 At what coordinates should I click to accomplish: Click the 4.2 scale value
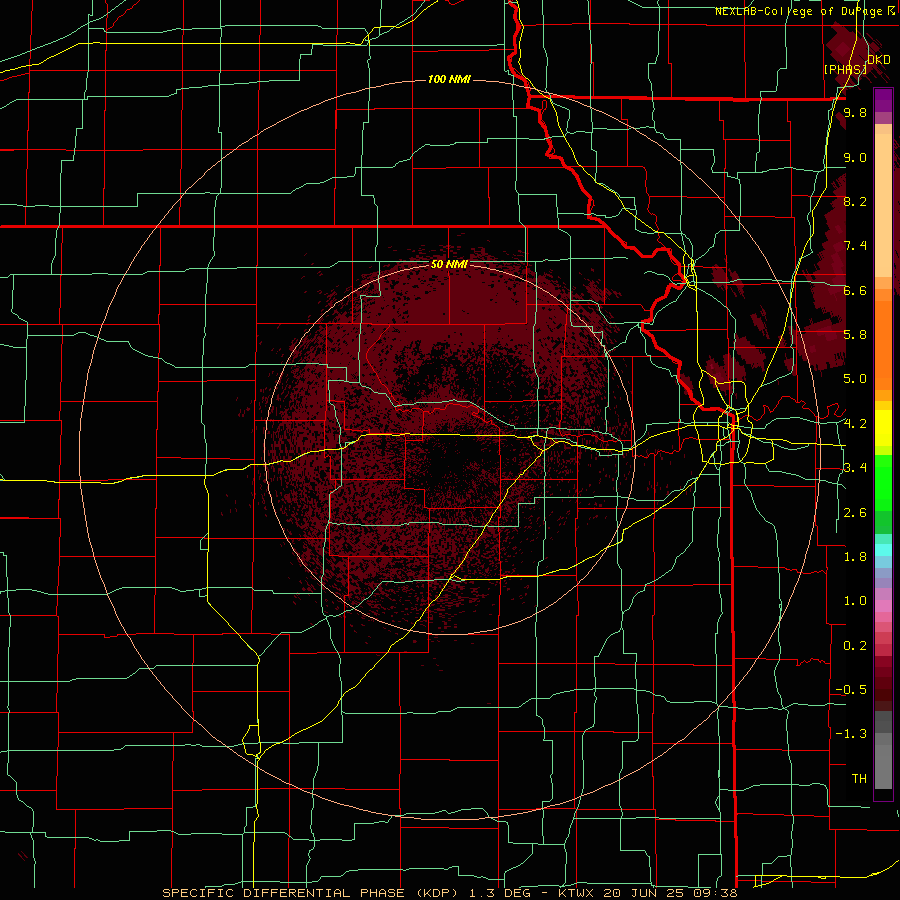pos(855,424)
